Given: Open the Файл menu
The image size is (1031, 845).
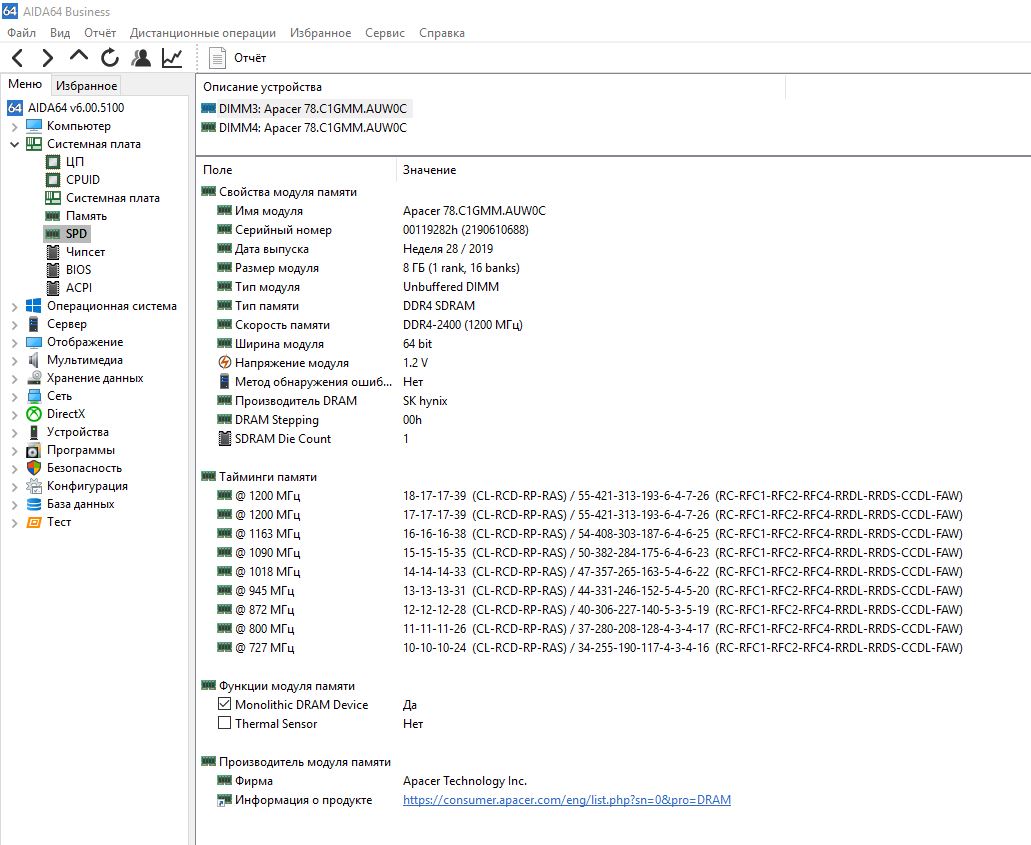Looking at the screenshot, I should point(22,33).
